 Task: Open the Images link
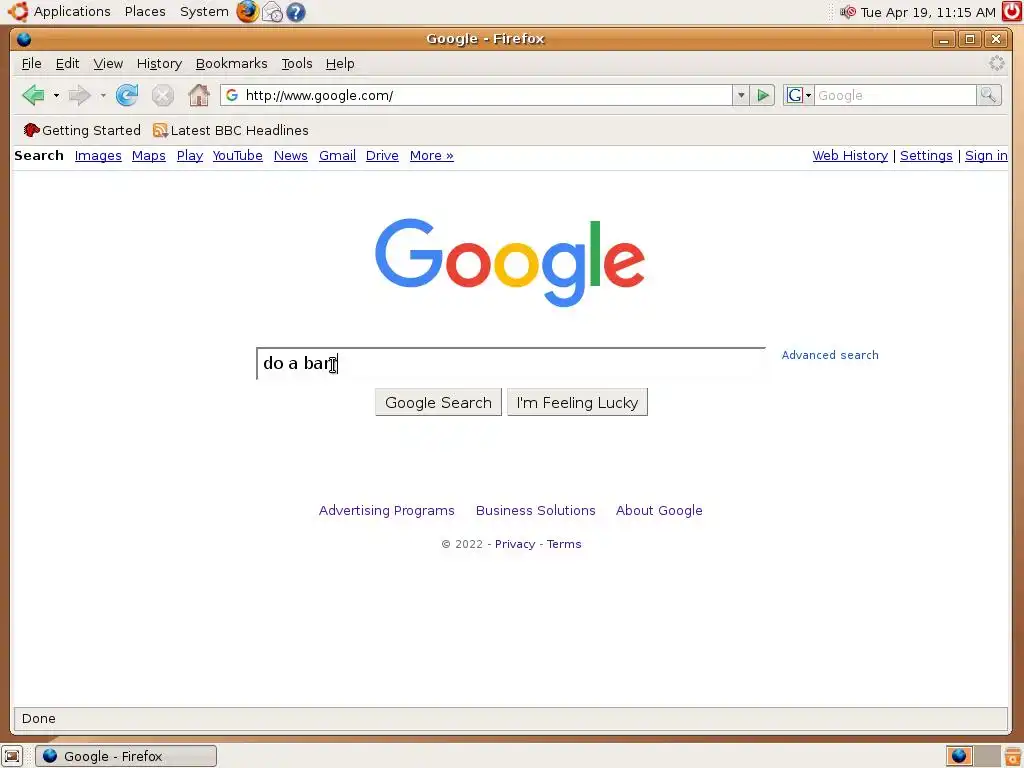[x=98, y=155]
